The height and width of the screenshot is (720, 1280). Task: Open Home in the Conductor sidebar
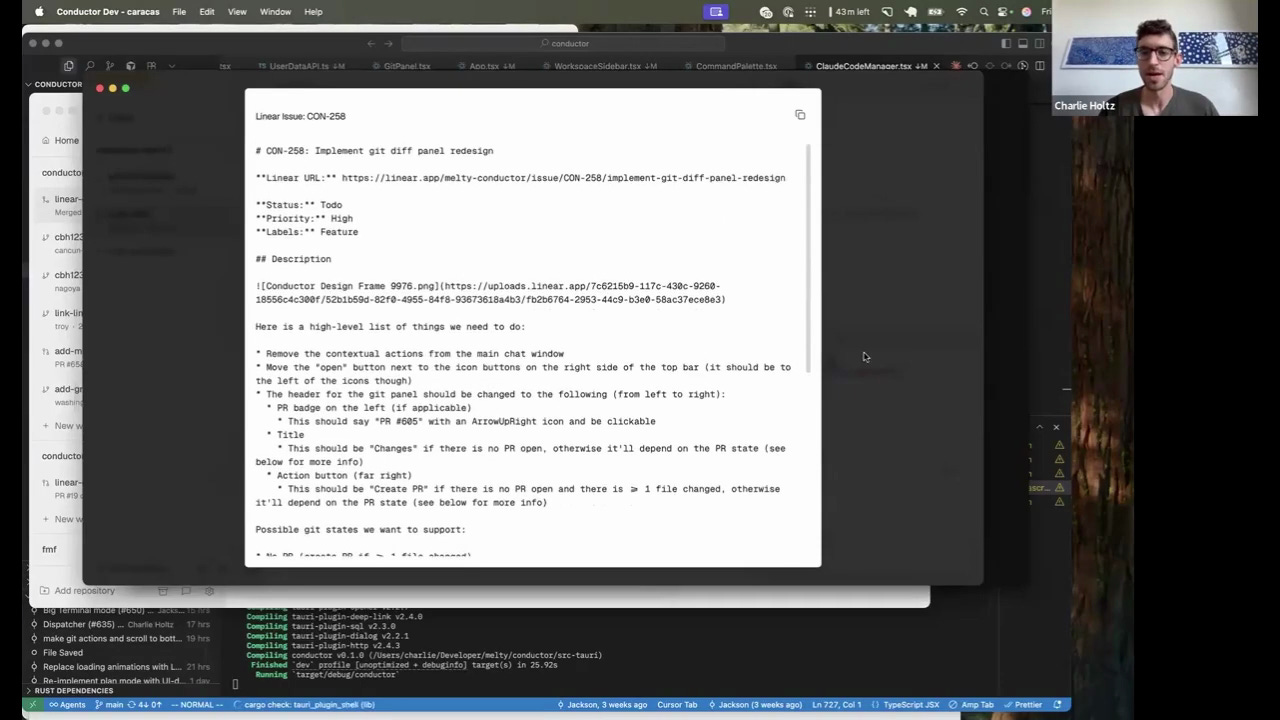click(60, 140)
